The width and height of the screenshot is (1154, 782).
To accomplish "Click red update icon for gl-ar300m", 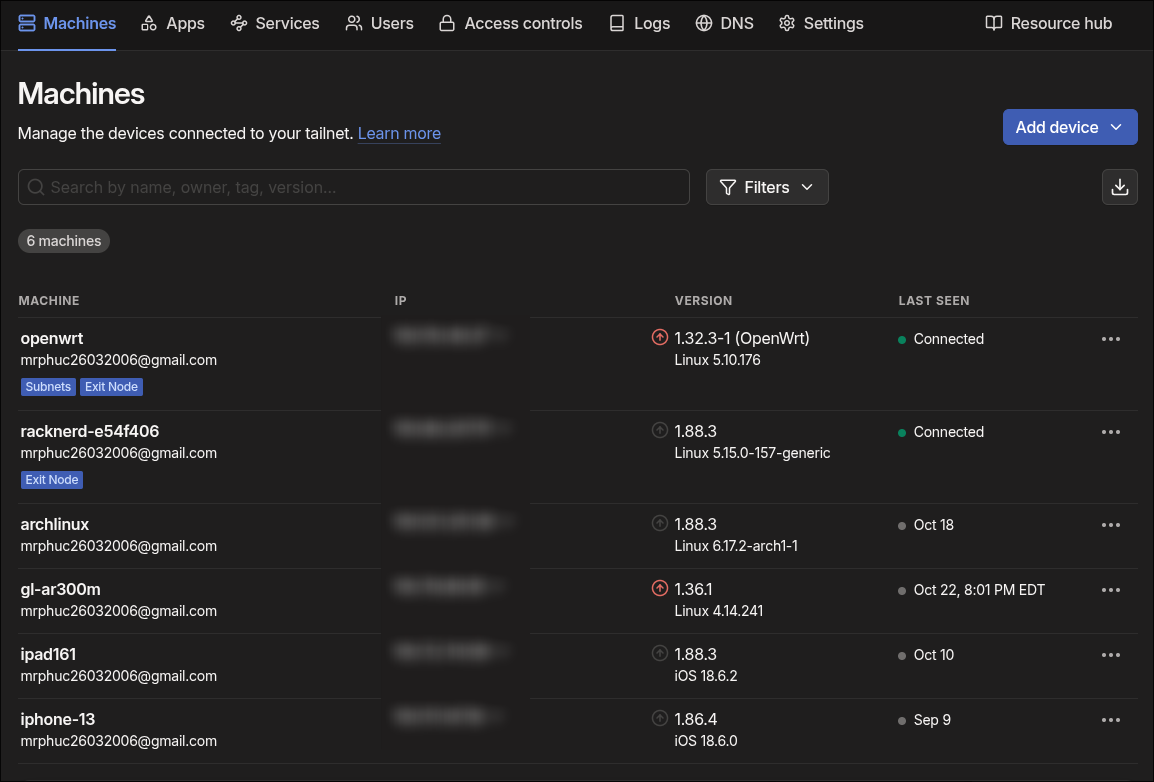I will [660, 588].
